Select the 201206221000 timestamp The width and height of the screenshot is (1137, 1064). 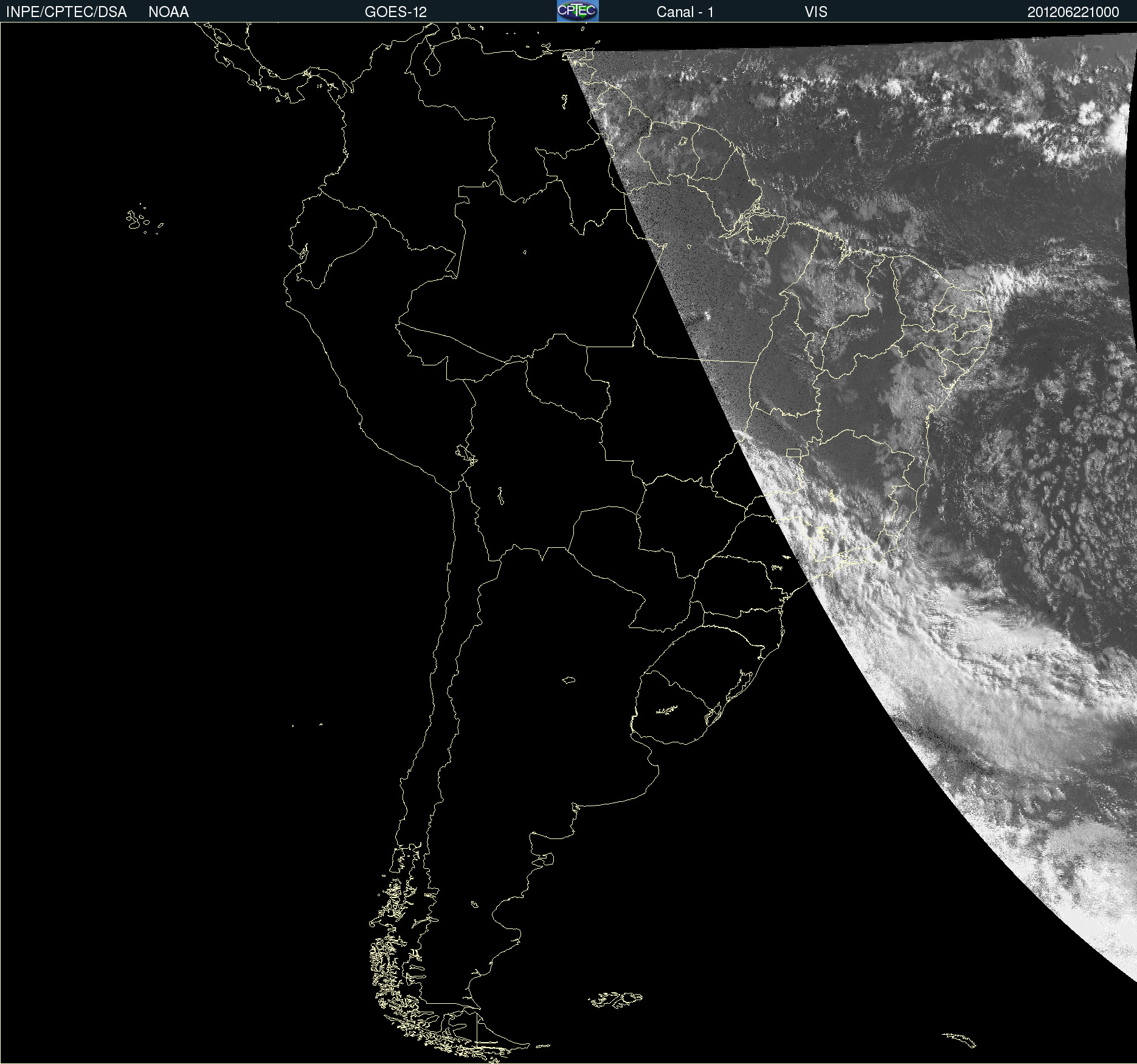click(x=1073, y=12)
